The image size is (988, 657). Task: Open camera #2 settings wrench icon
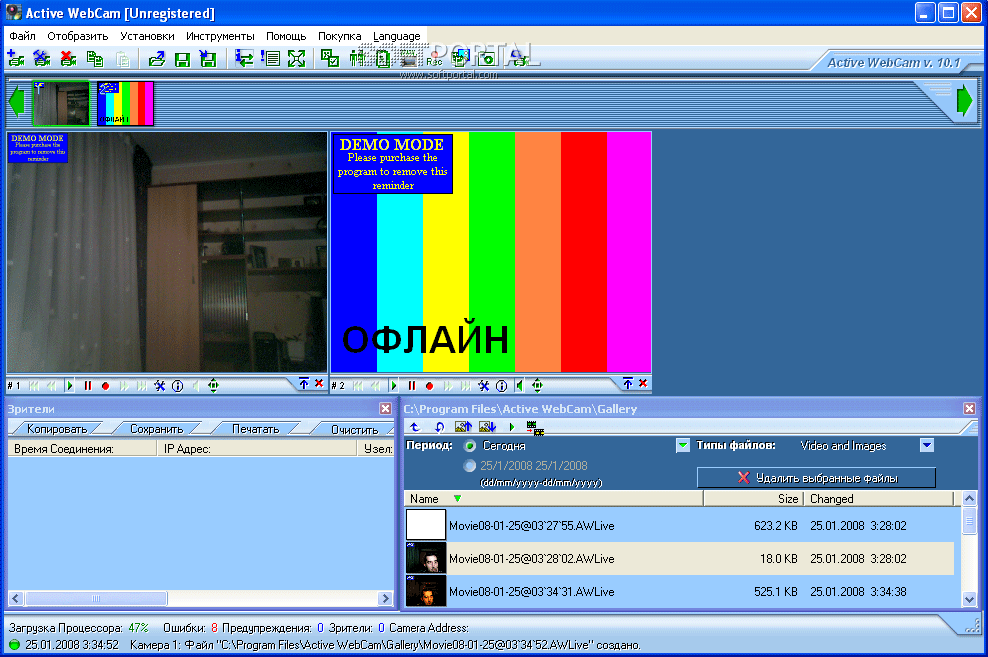pos(483,386)
